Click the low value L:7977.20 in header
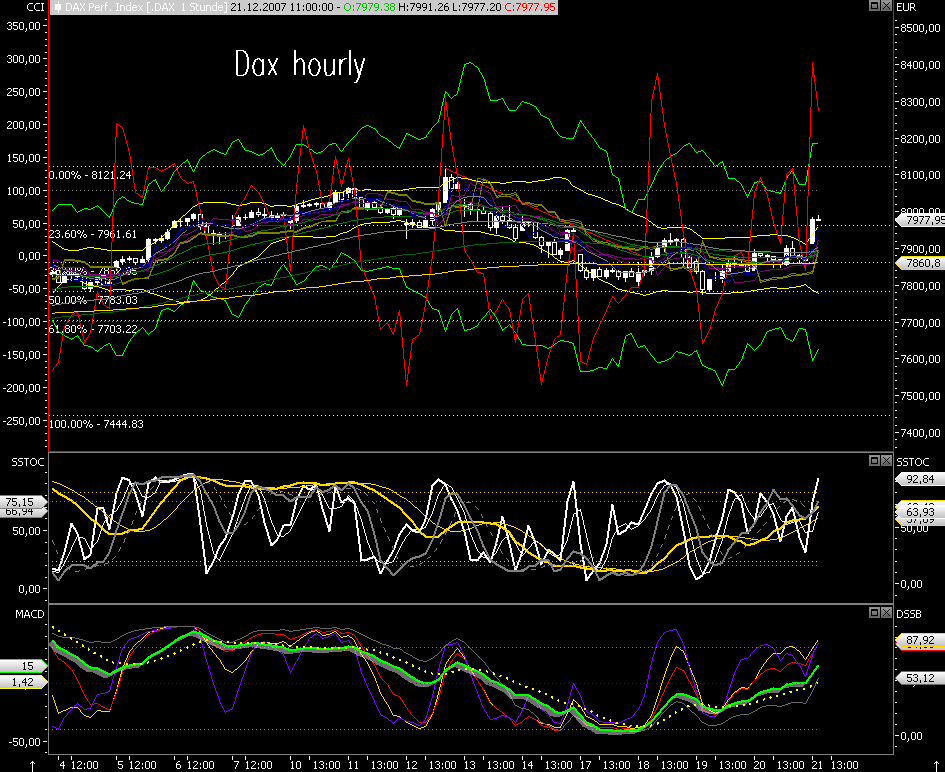Screen dimensions: 945x772 coord(476,7)
